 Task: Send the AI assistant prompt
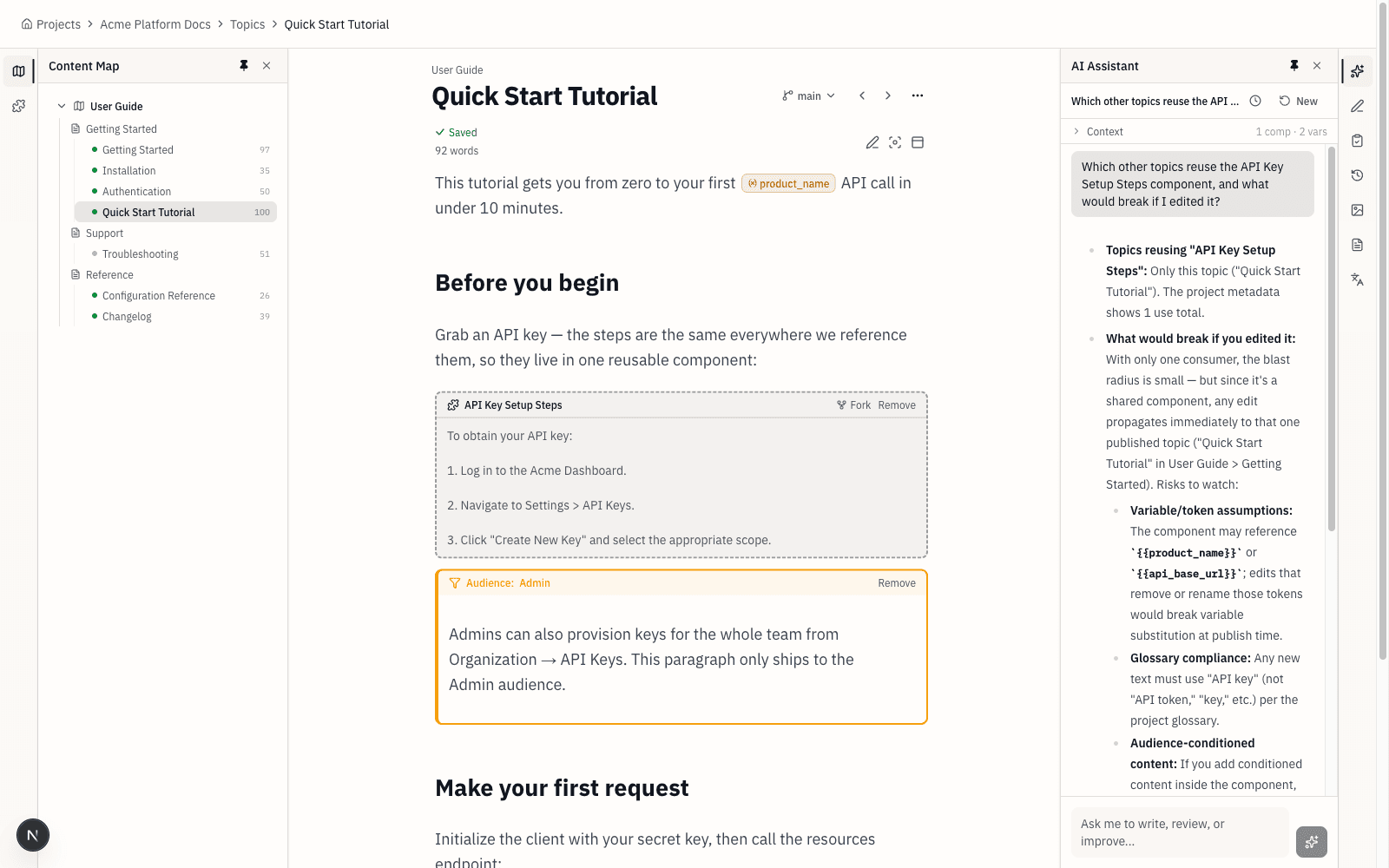[1312, 841]
